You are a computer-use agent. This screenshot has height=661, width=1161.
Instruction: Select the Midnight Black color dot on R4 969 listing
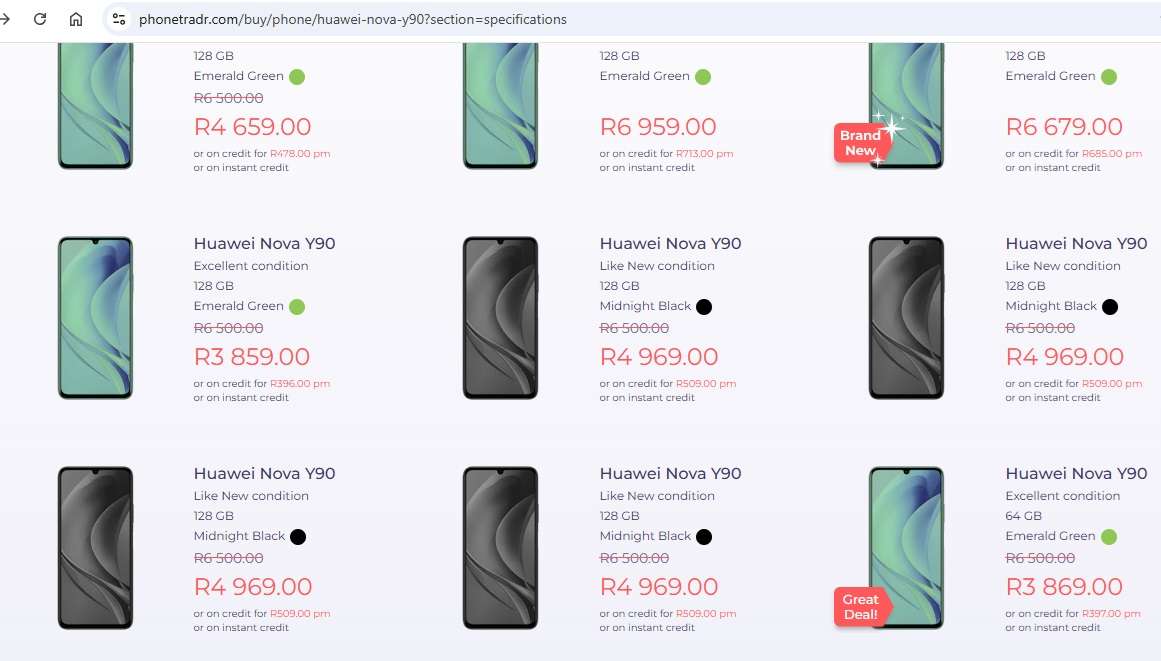[704, 306]
